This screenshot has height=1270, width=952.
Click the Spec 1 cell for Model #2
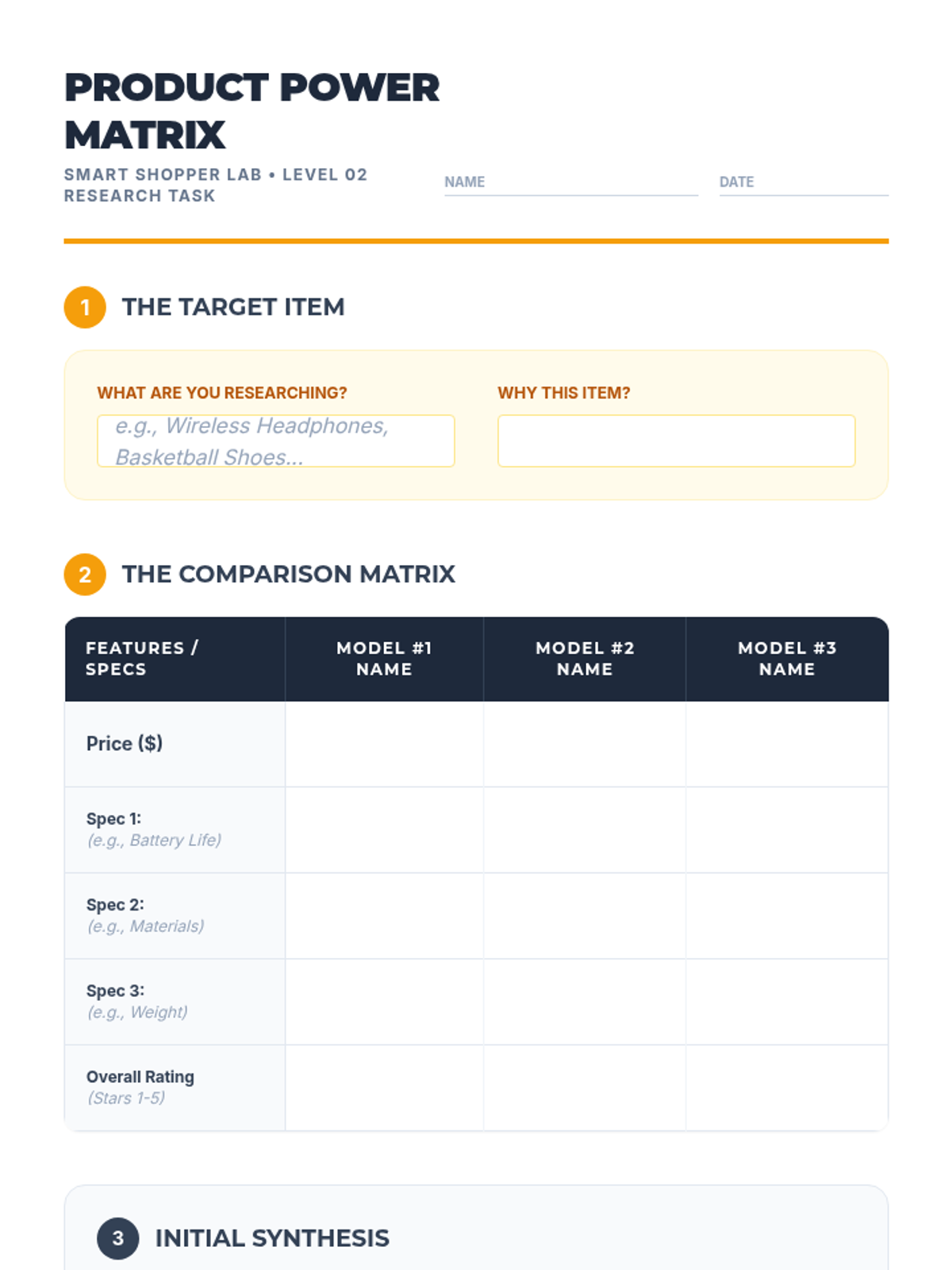coord(585,830)
